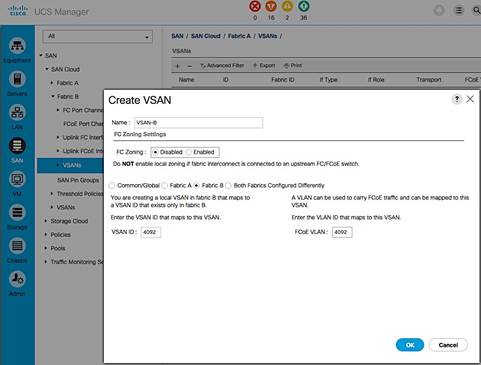481x365 pixels.
Task: Select SAN Pin Groups in tree
Action: tap(78, 180)
